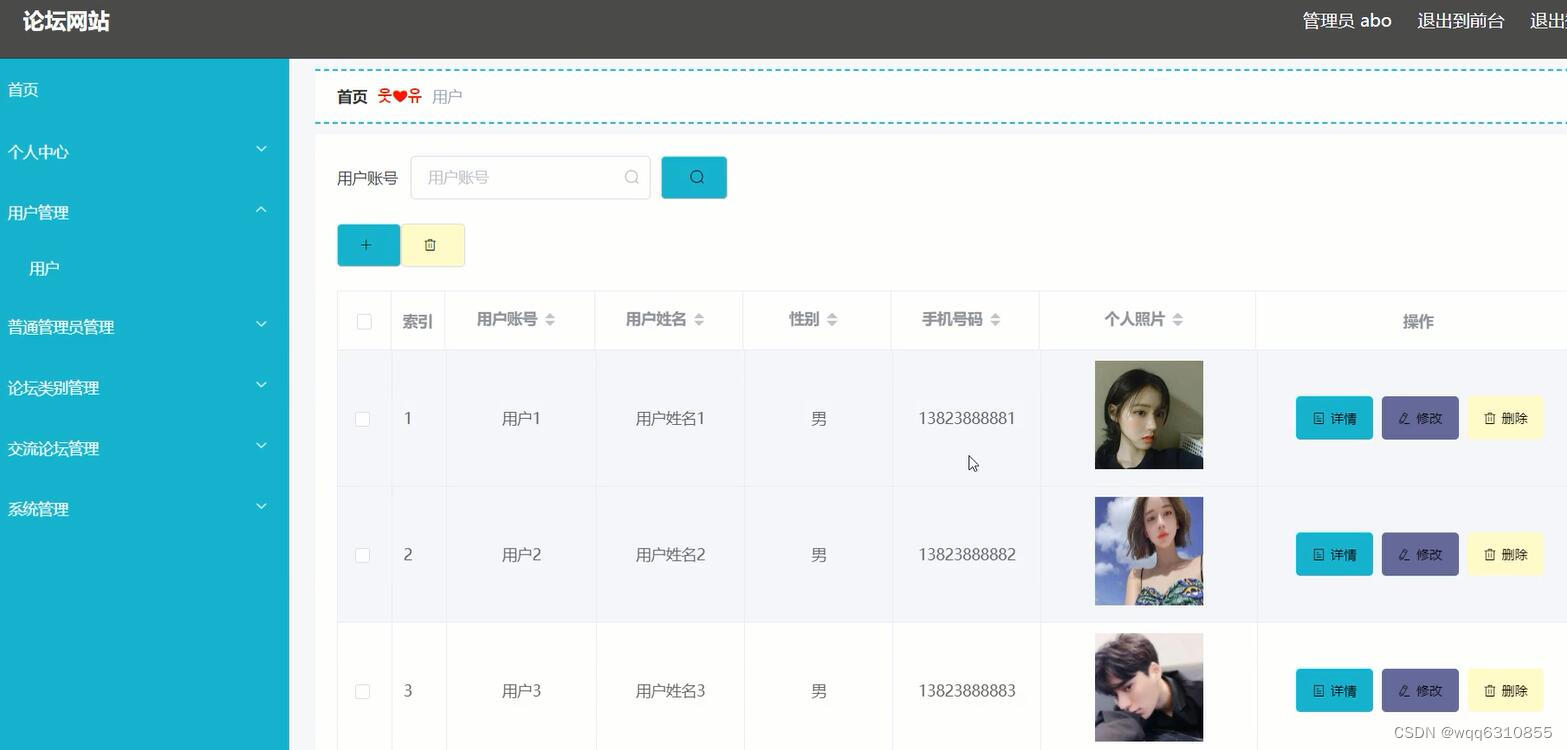Click phone number 13823888882

click(x=967, y=554)
